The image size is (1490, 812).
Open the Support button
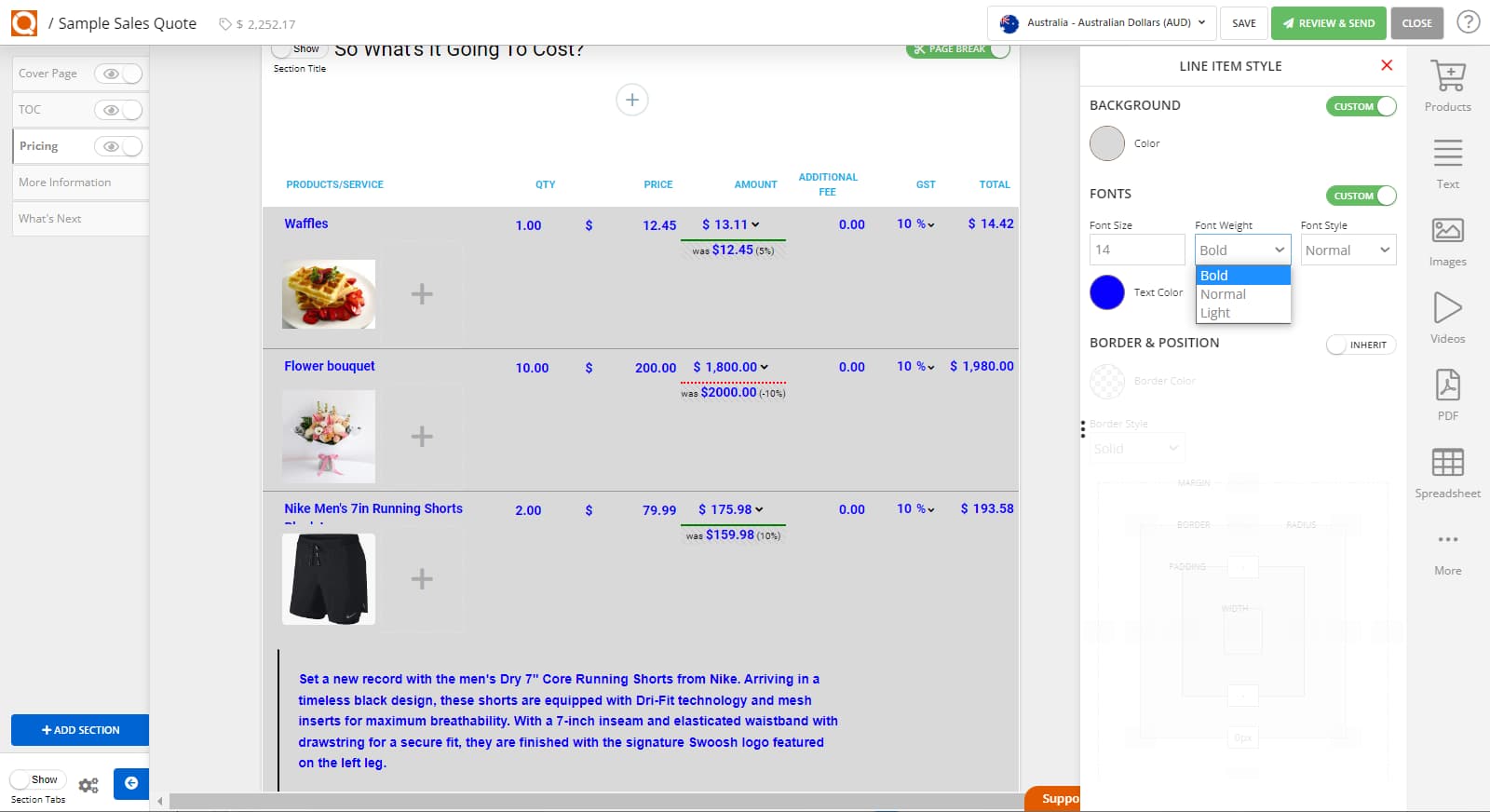tap(1053, 799)
